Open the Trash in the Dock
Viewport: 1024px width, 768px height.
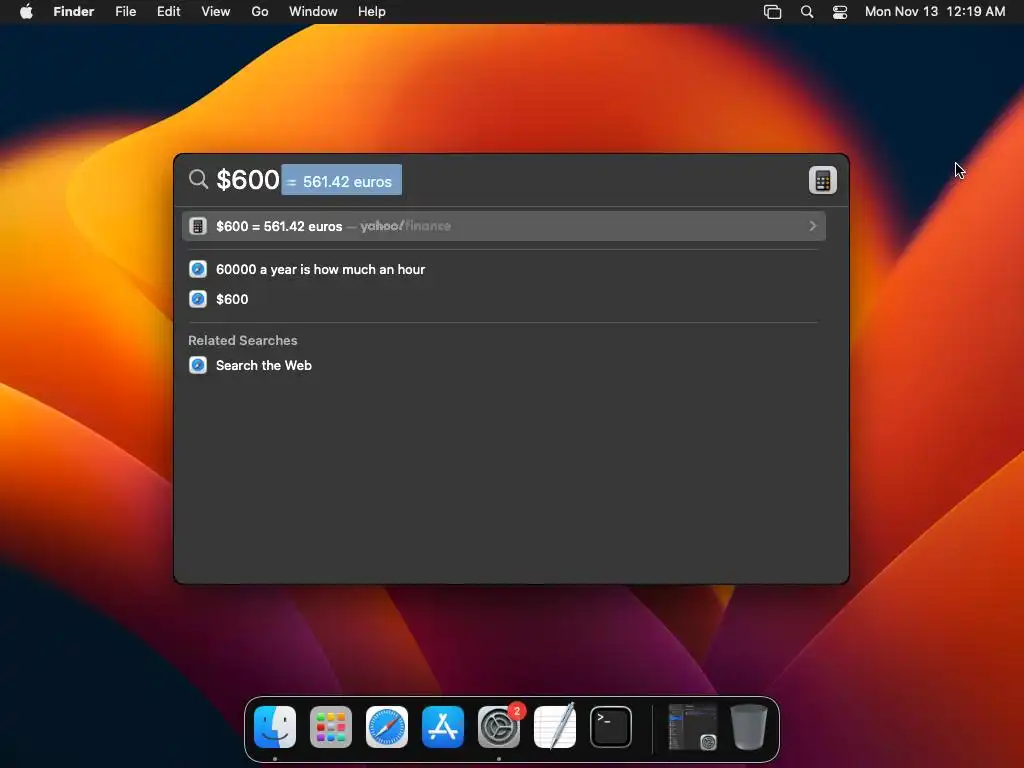pos(748,727)
